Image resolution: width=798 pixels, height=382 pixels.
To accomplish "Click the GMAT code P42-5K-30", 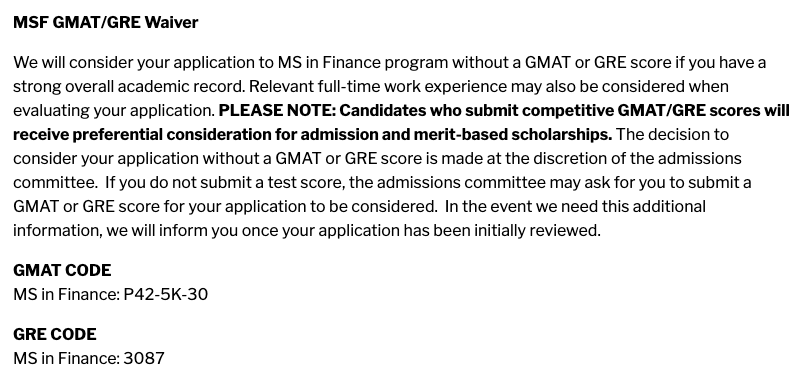I will click(166, 295).
